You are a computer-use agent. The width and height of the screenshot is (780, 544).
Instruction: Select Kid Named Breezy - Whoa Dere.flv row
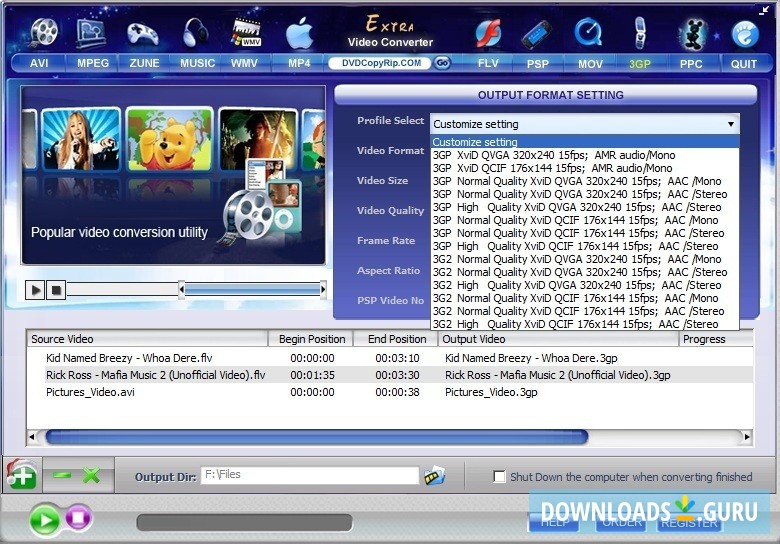(390, 358)
